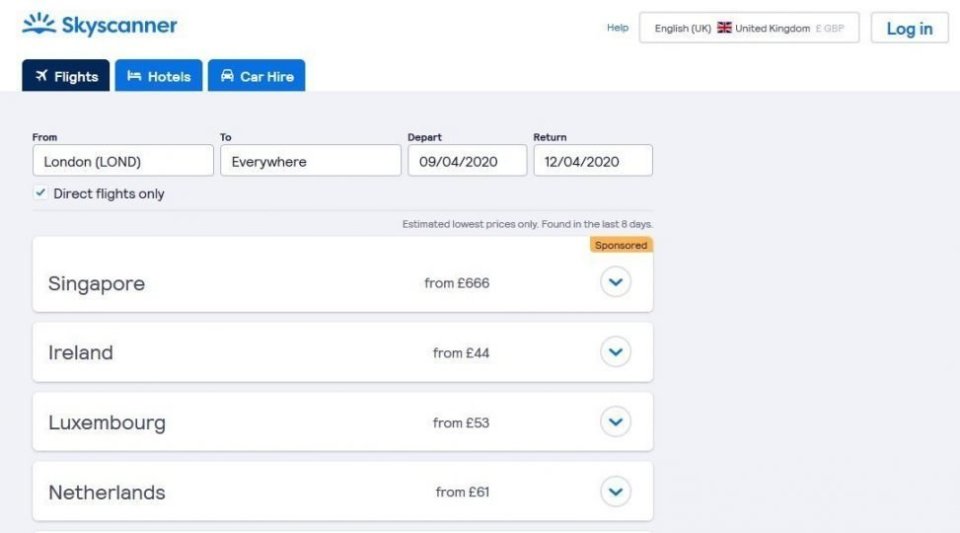Viewport: 960px width, 533px height.
Task: Click the To field showing Everywhere
Action: pos(310,161)
